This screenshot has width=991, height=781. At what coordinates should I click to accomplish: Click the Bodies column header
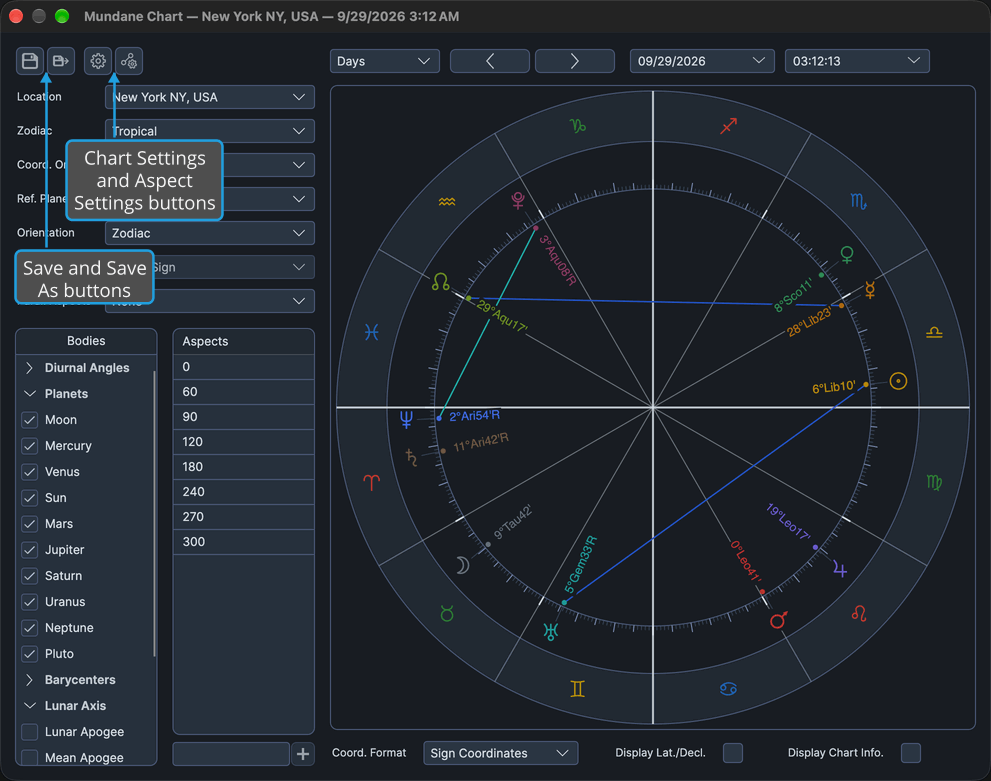[87, 341]
